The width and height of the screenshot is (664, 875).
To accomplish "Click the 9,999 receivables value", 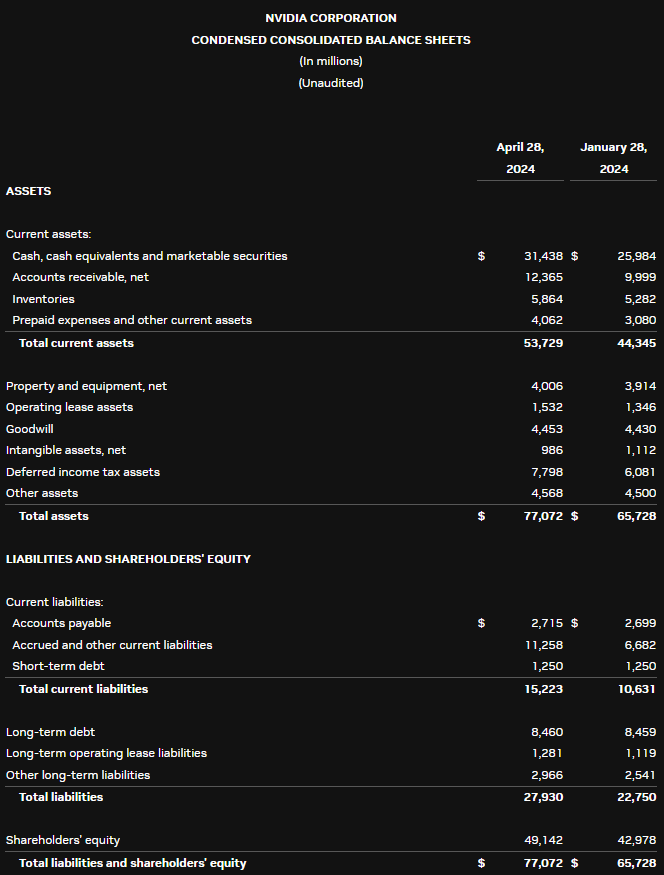I will (x=640, y=277).
